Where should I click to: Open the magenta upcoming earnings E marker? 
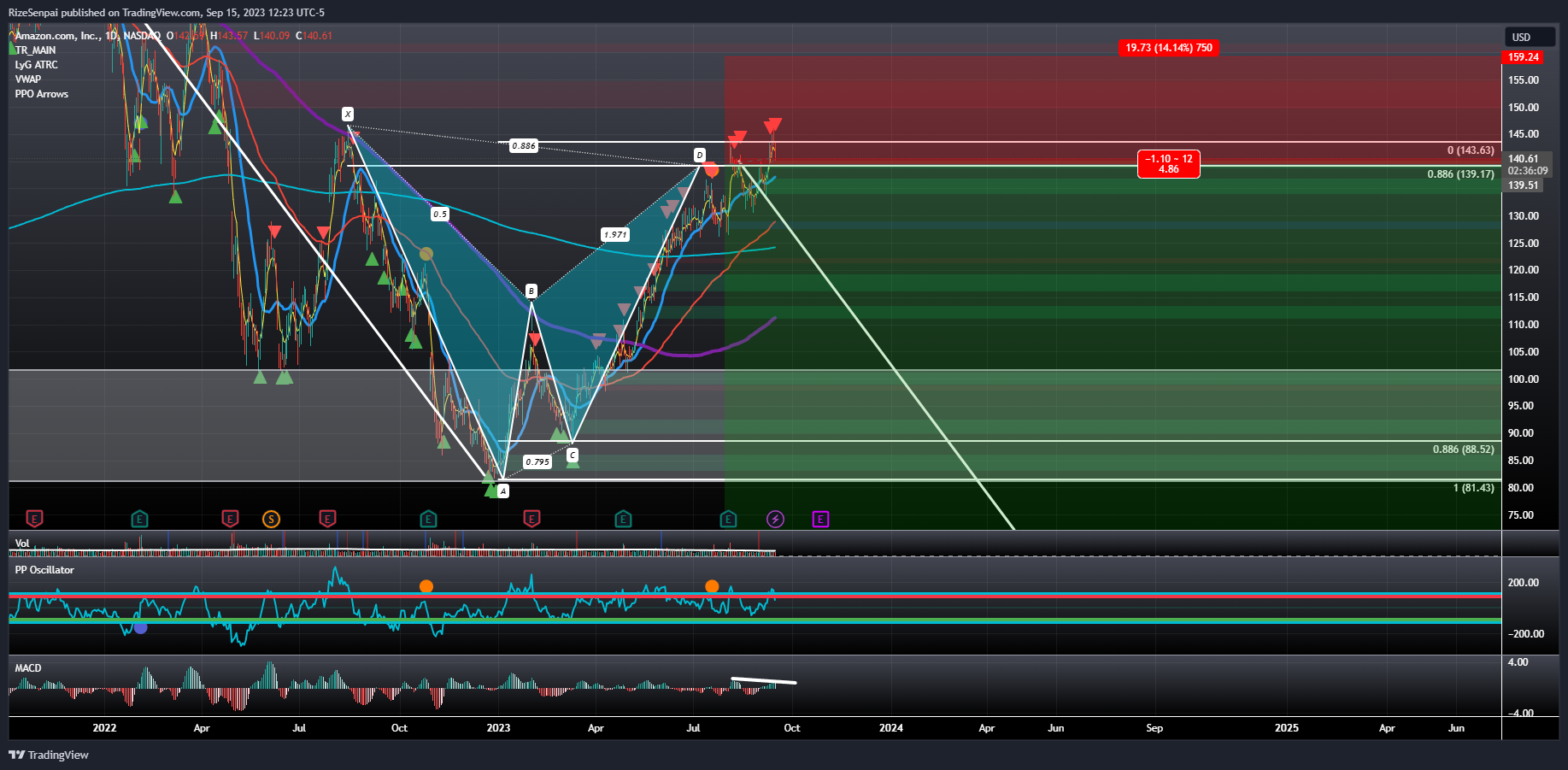pyautogui.click(x=820, y=519)
